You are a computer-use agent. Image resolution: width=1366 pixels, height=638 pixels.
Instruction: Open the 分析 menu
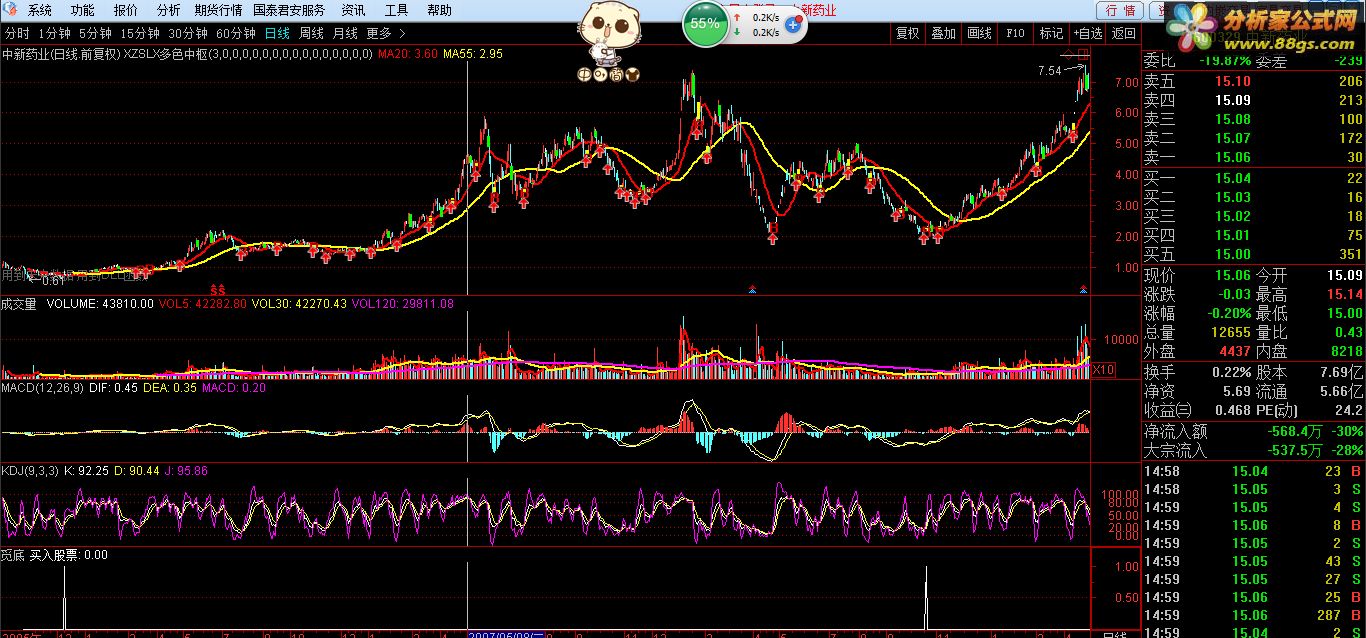click(x=169, y=10)
